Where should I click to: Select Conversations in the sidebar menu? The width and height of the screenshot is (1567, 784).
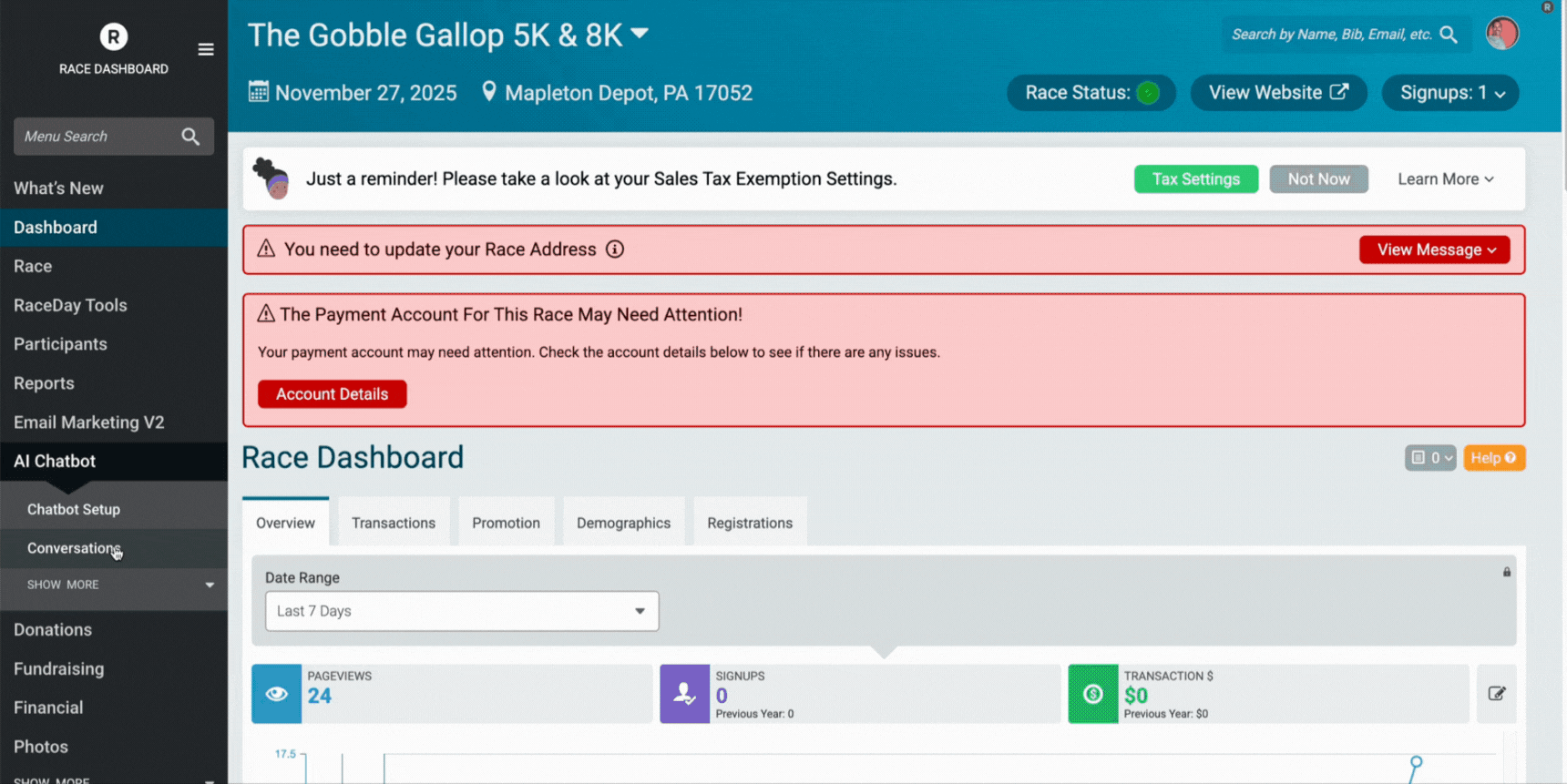(x=73, y=548)
